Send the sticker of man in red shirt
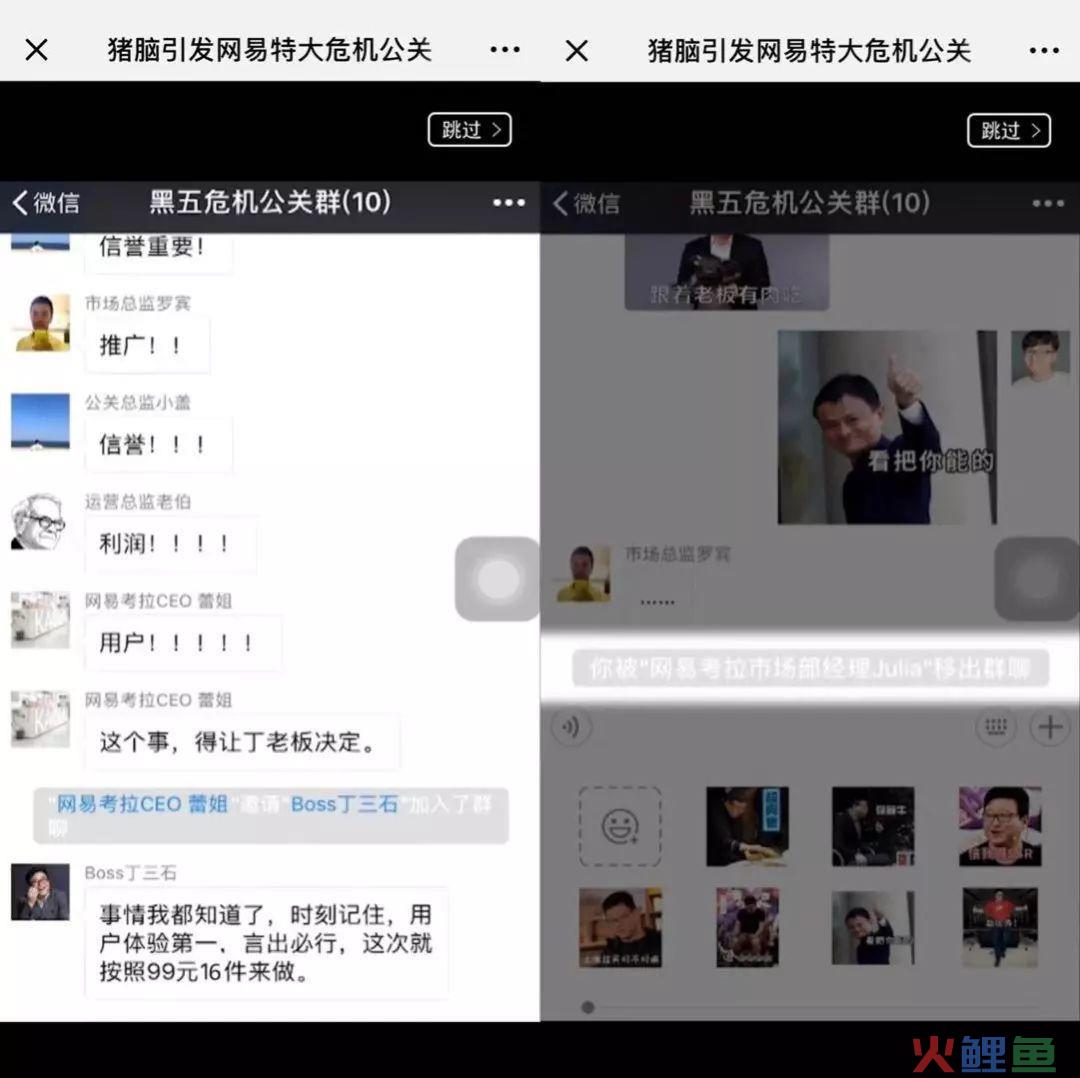Viewport: 1080px width, 1078px height. pos(1000,927)
